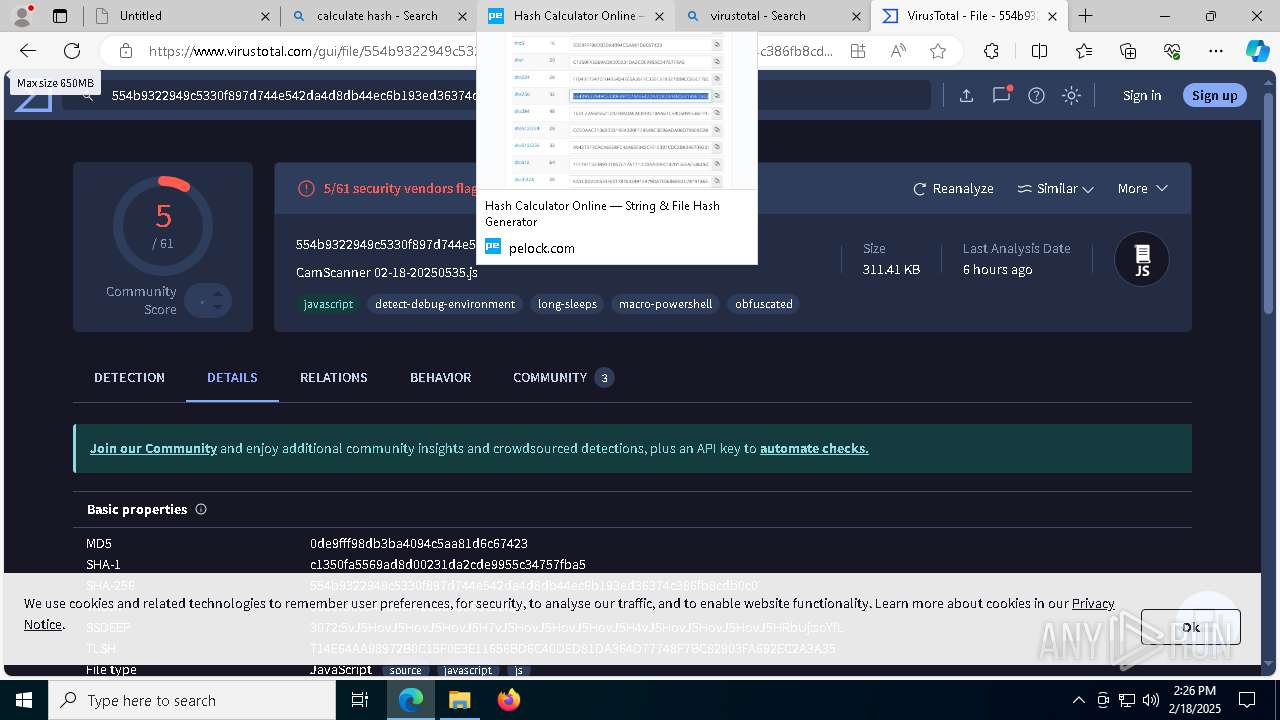View site information lock icon
The width and height of the screenshot is (1280, 720).
tap(125, 51)
